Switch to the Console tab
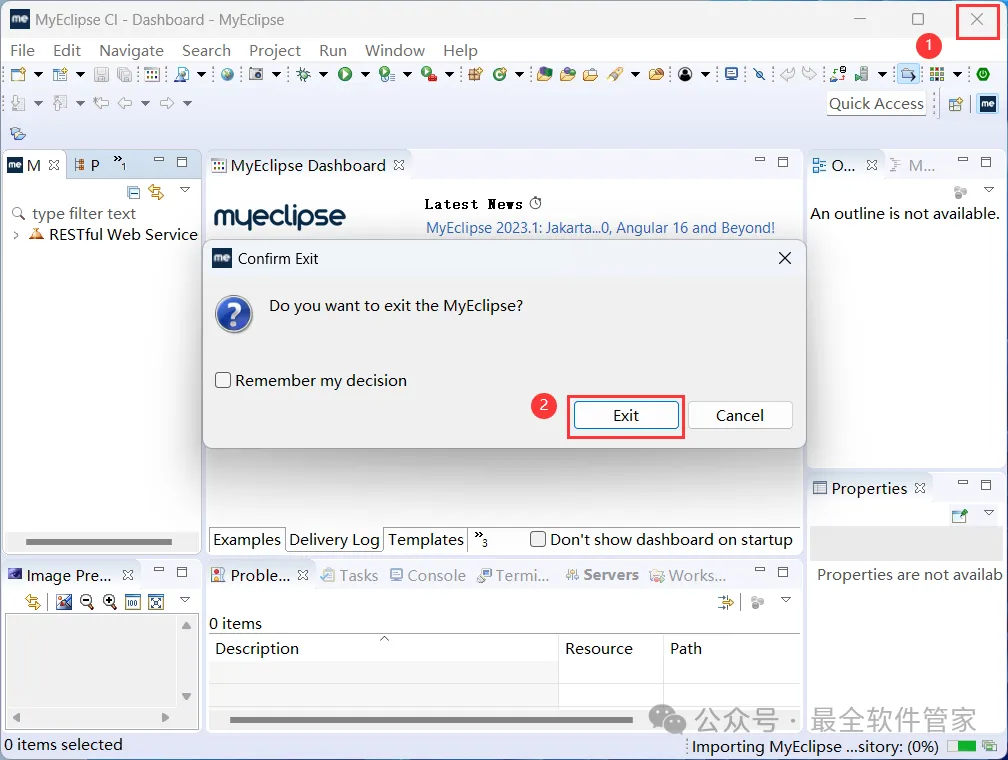 pos(428,575)
